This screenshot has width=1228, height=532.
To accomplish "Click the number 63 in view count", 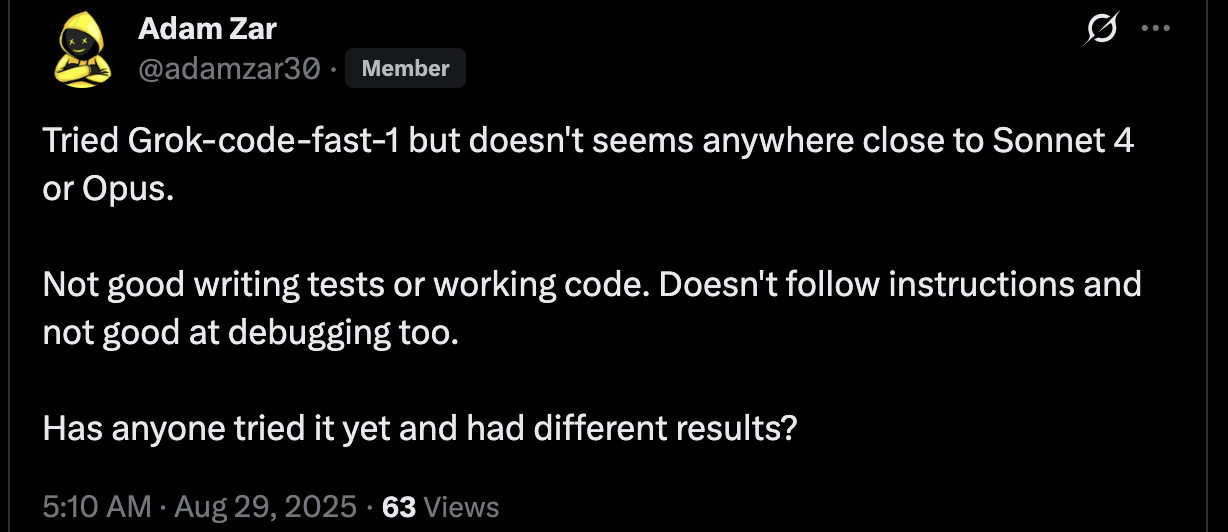I will click(399, 507).
